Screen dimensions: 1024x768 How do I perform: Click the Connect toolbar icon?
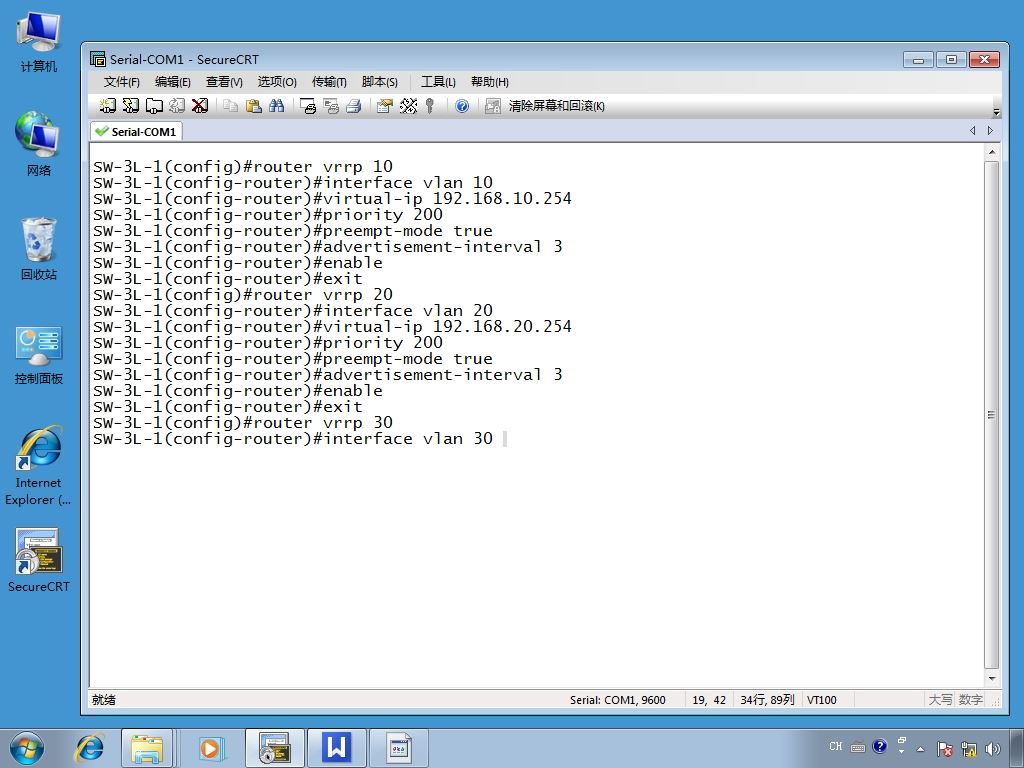pos(107,106)
